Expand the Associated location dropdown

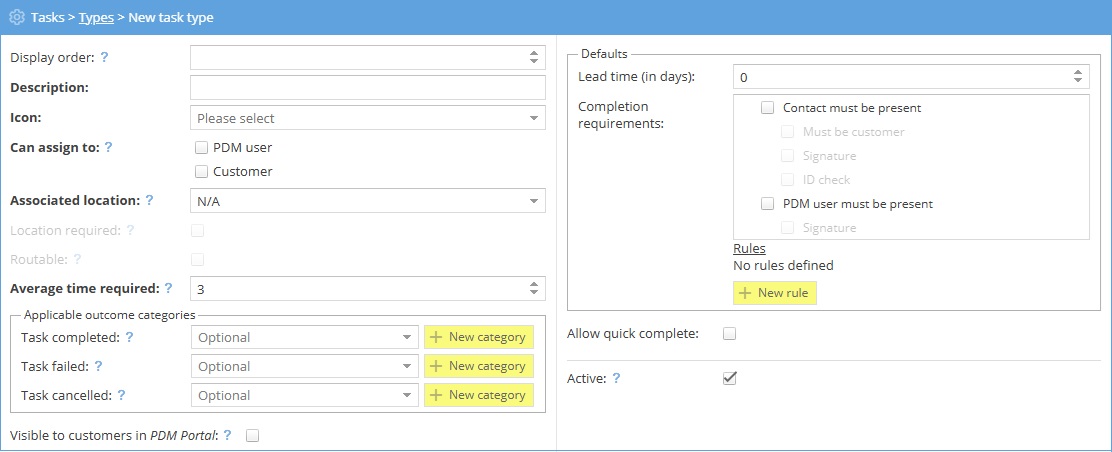[x=367, y=201]
